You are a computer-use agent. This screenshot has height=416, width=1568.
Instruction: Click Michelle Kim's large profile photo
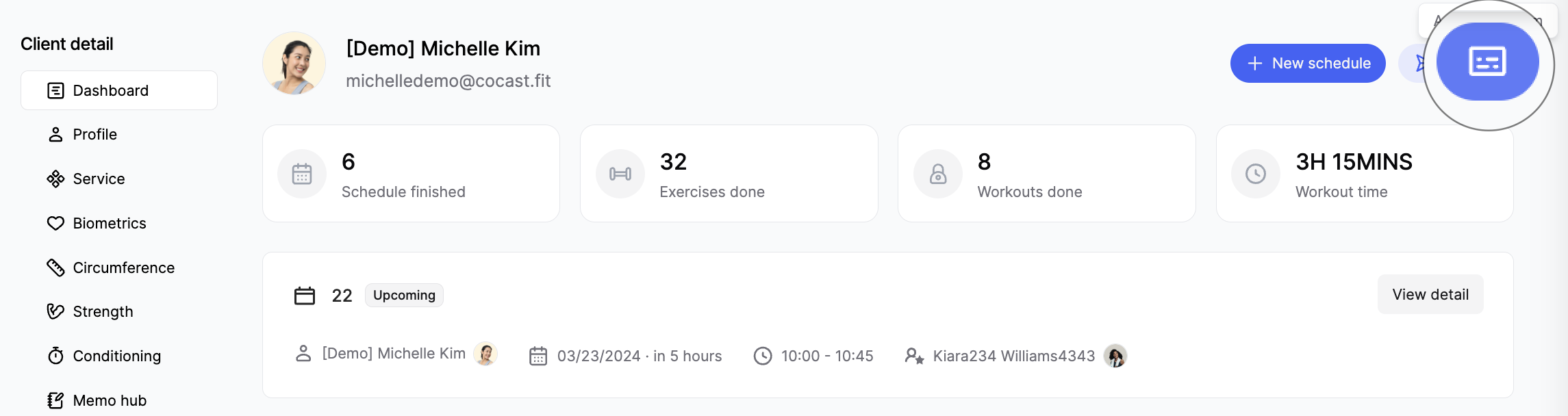[x=294, y=63]
